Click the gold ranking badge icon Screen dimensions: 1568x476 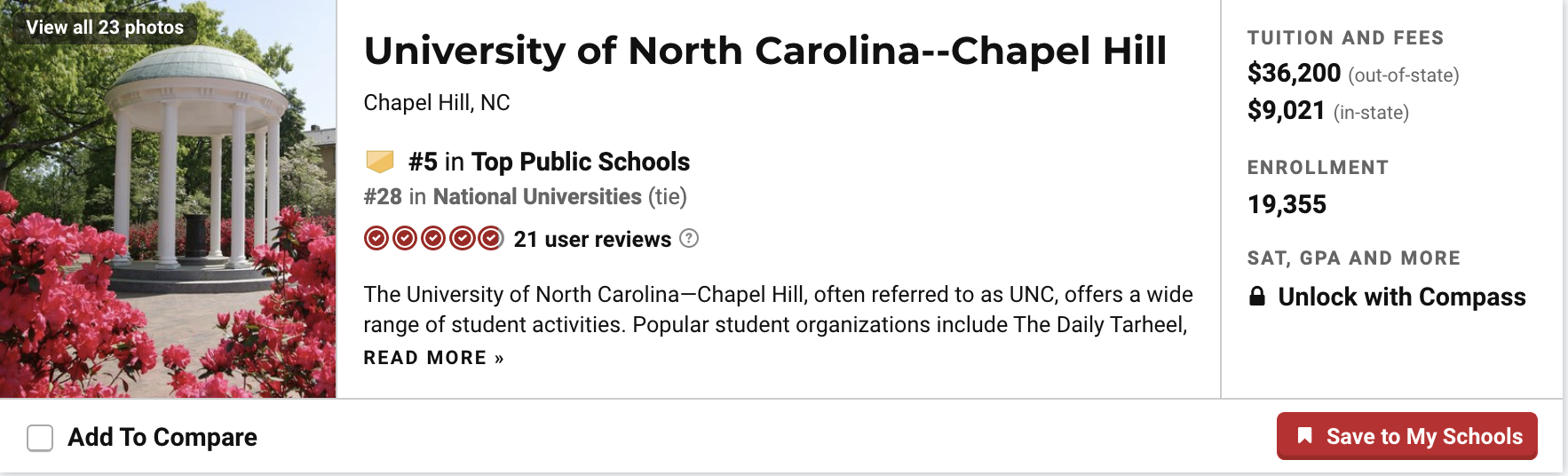380,162
